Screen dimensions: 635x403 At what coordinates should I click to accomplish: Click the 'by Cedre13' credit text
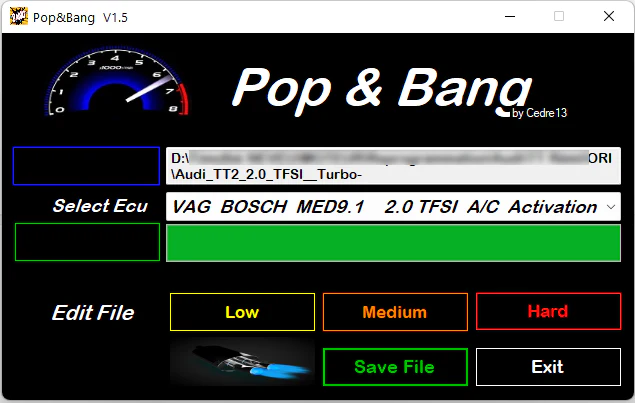point(539,113)
